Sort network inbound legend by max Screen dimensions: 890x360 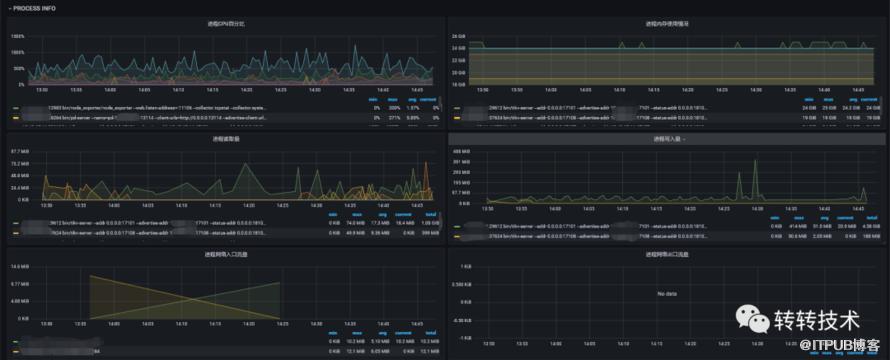356,333
